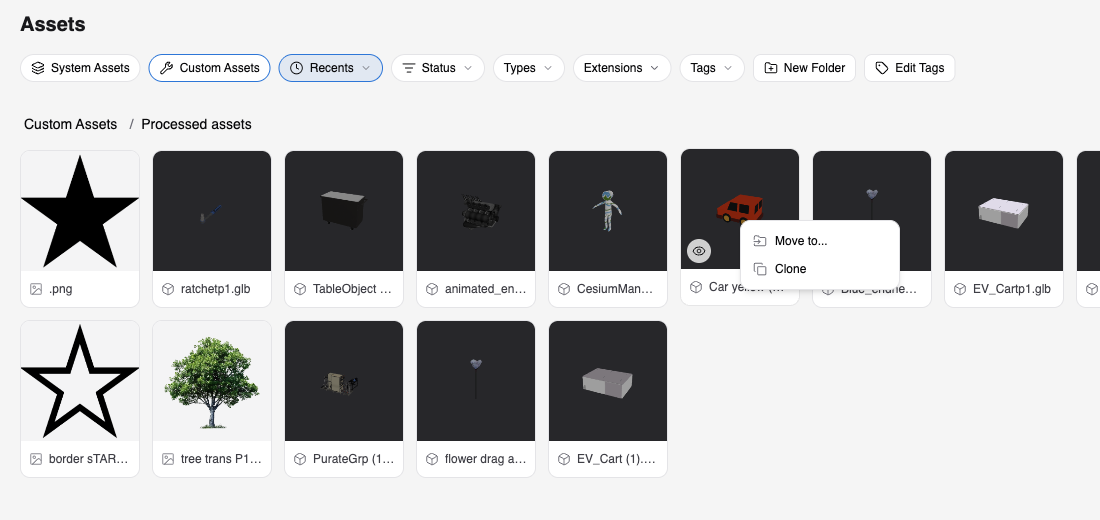Select the EV_Cart (1) thumbnail

coord(608,381)
